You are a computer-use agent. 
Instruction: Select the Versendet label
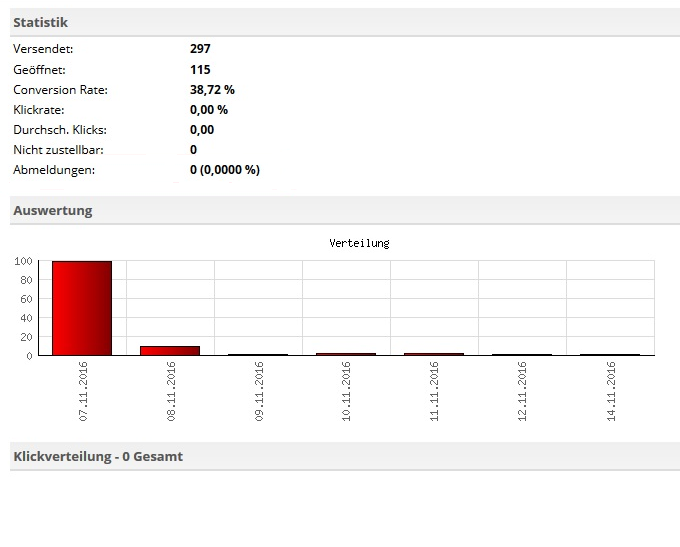coord(43,49)
